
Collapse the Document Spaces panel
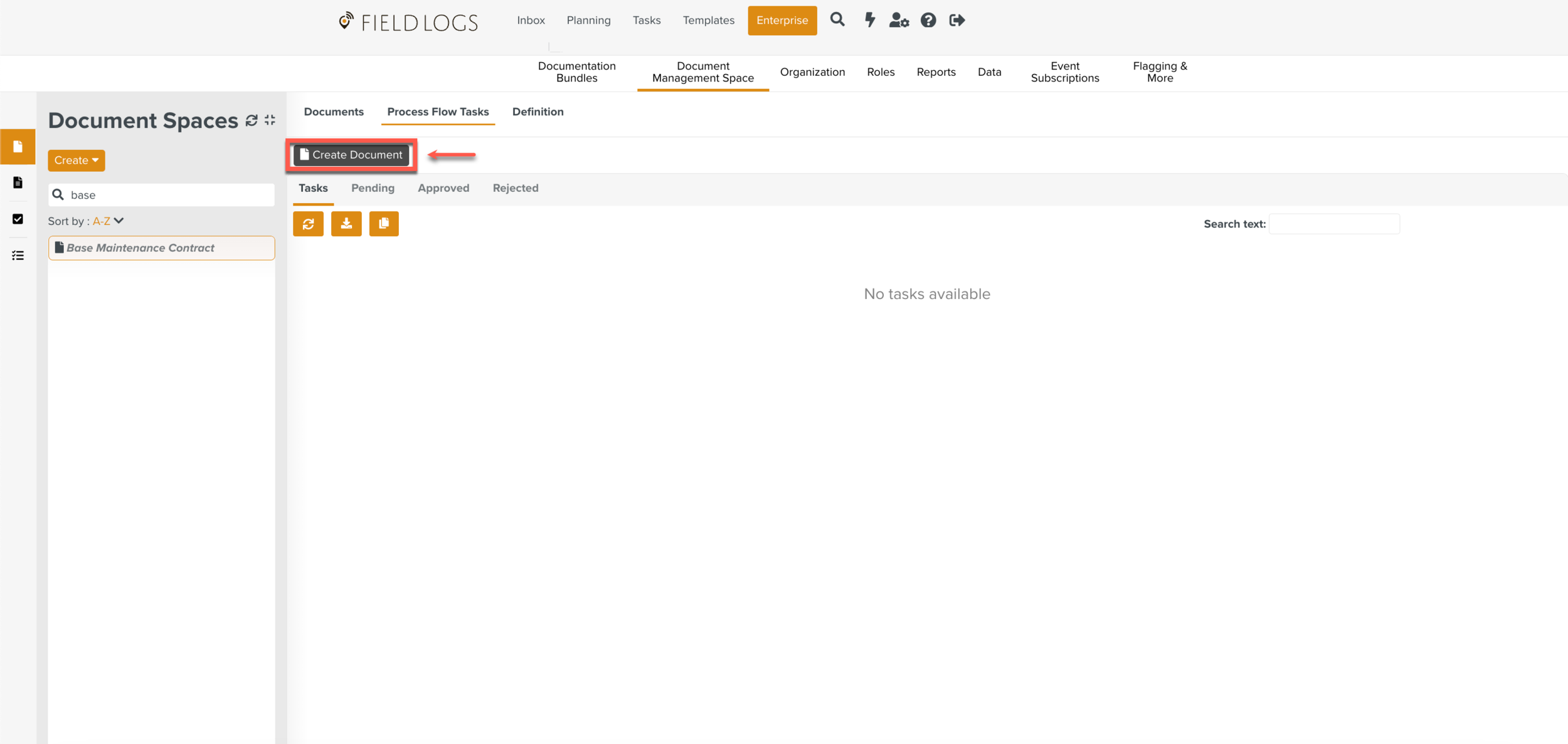click(269, 120)
